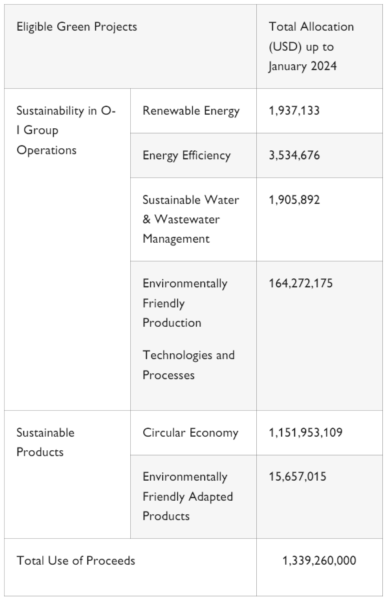The image size is (388, 600).
Task: Select Environmentally Friendly Adapted Products cell
Action: pyautogui.click(x=193, y=497)
